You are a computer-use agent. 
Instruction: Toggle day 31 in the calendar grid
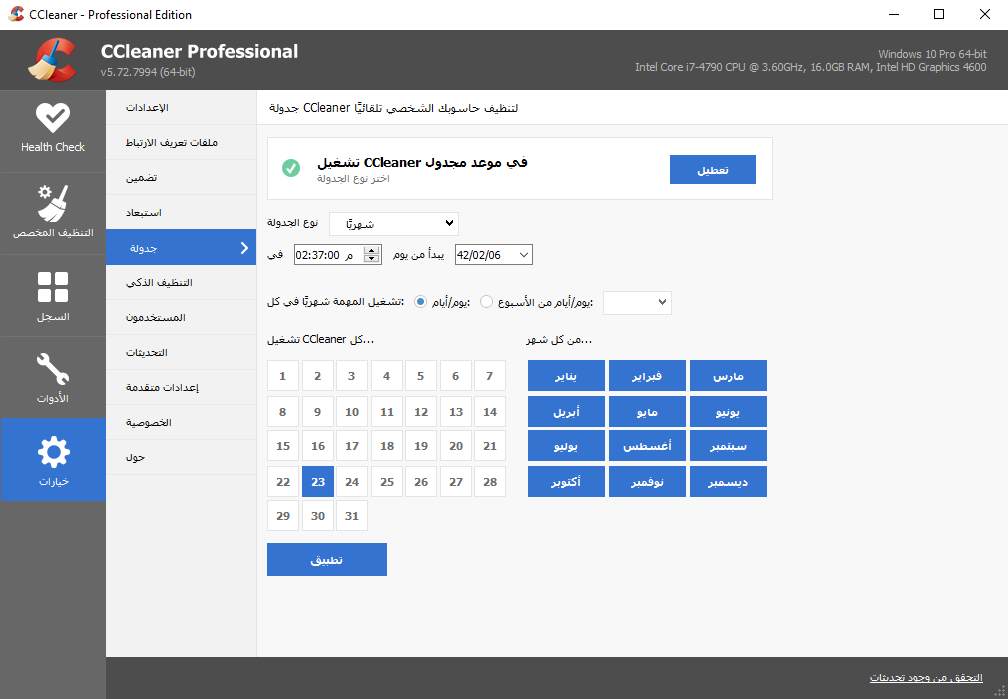point(352,516)
